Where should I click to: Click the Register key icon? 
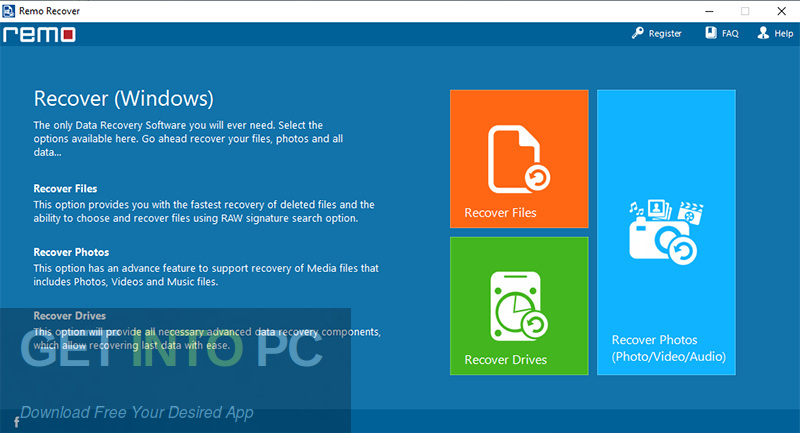tap(637, 33)
